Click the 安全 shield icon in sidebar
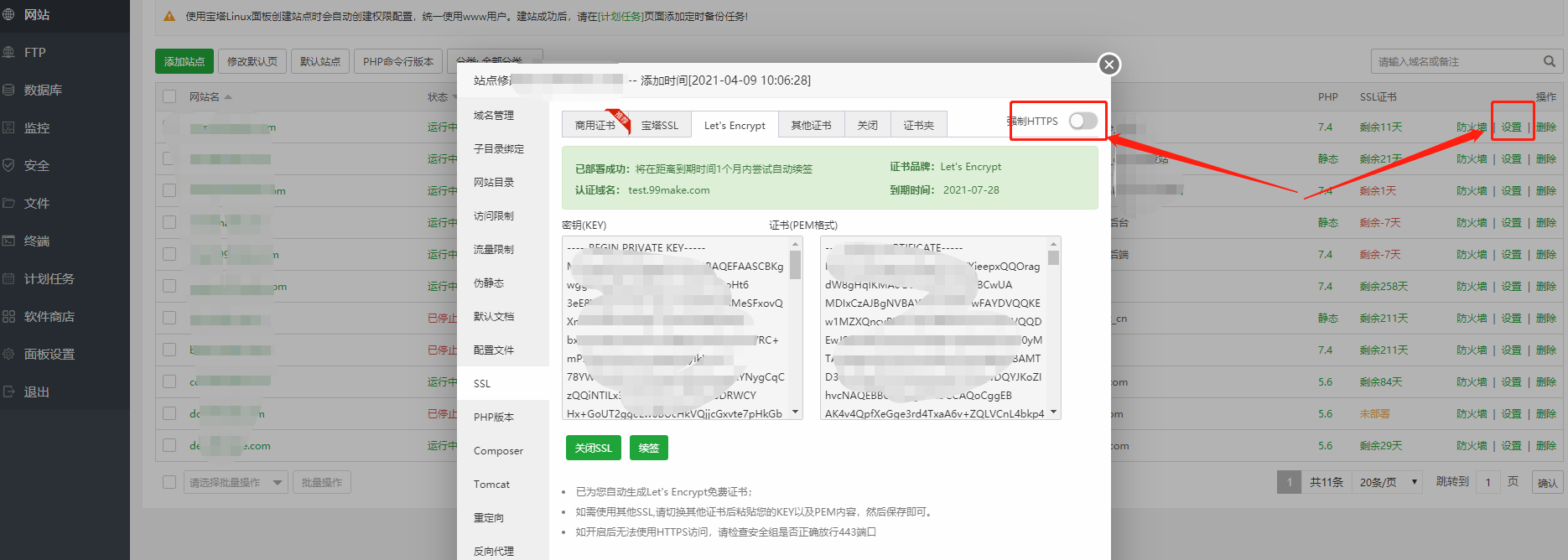 pos(9,165)
